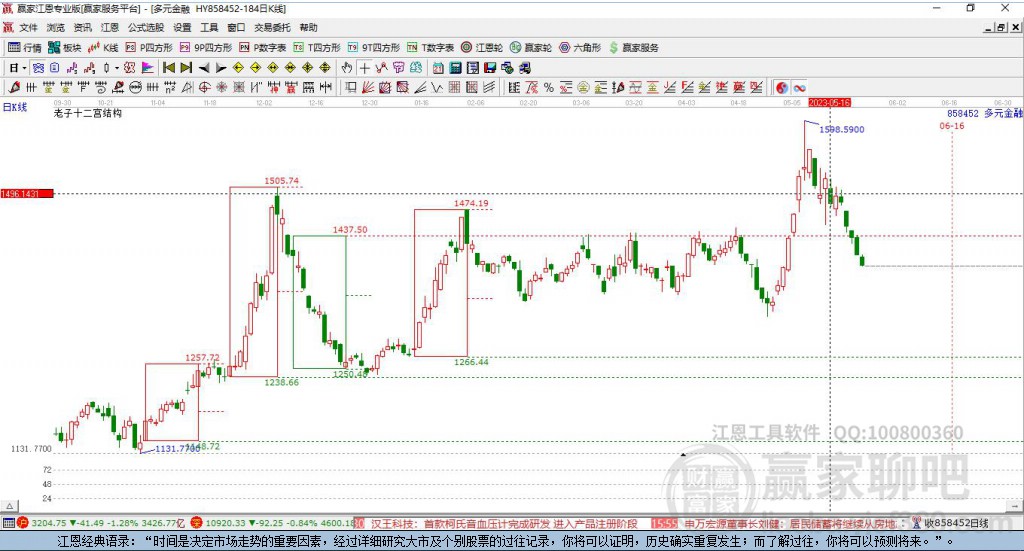
Task: Click the 1496.1431 red price label
Action: (x=27, y=194)
